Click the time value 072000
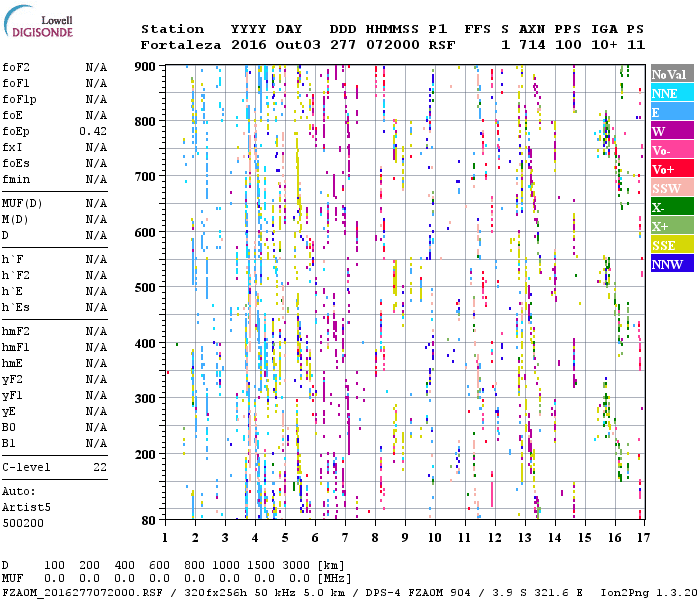This screenshot has width=700, height=600. 393,45
